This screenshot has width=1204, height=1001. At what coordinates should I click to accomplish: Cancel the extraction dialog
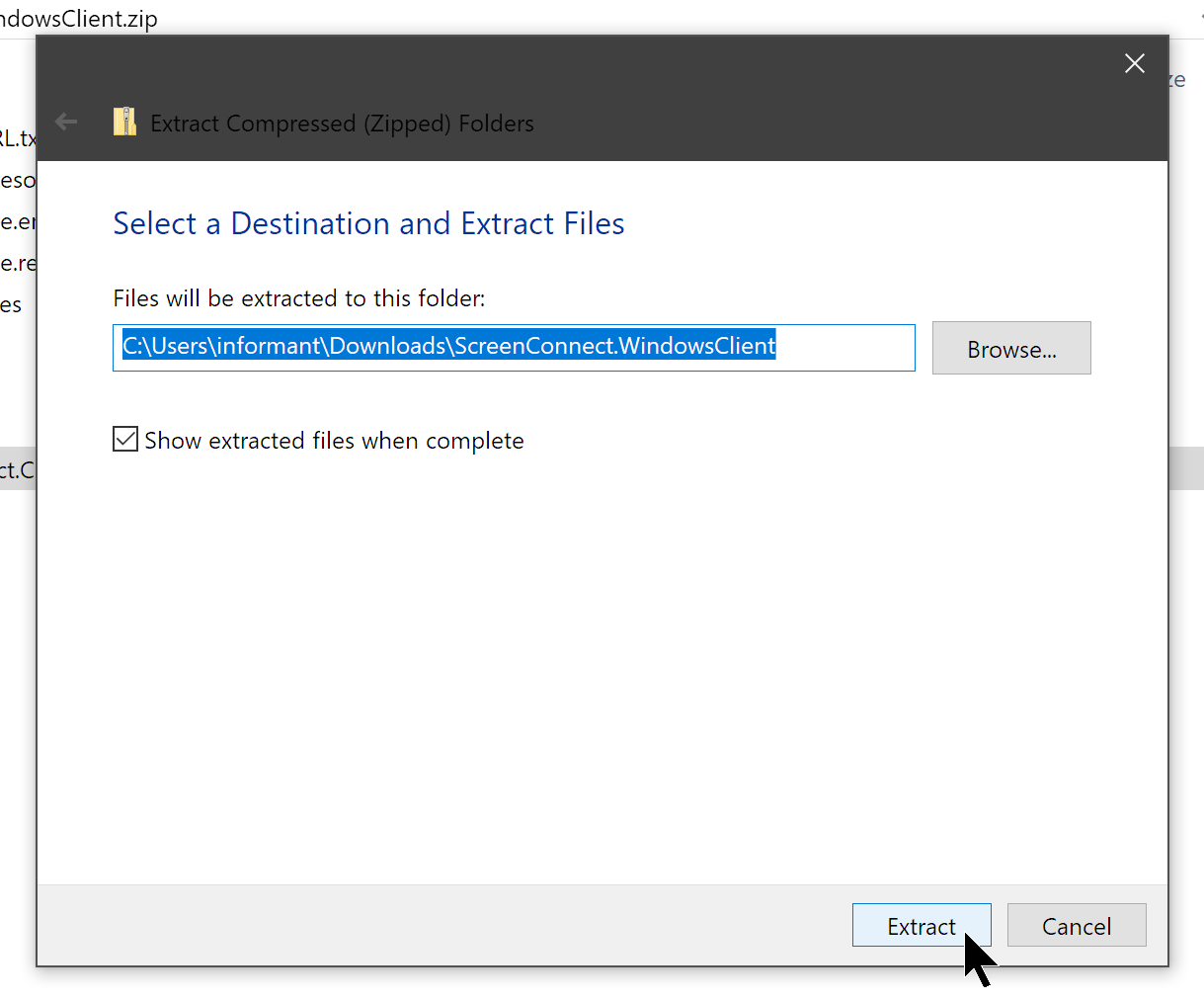coord(1077,925)
